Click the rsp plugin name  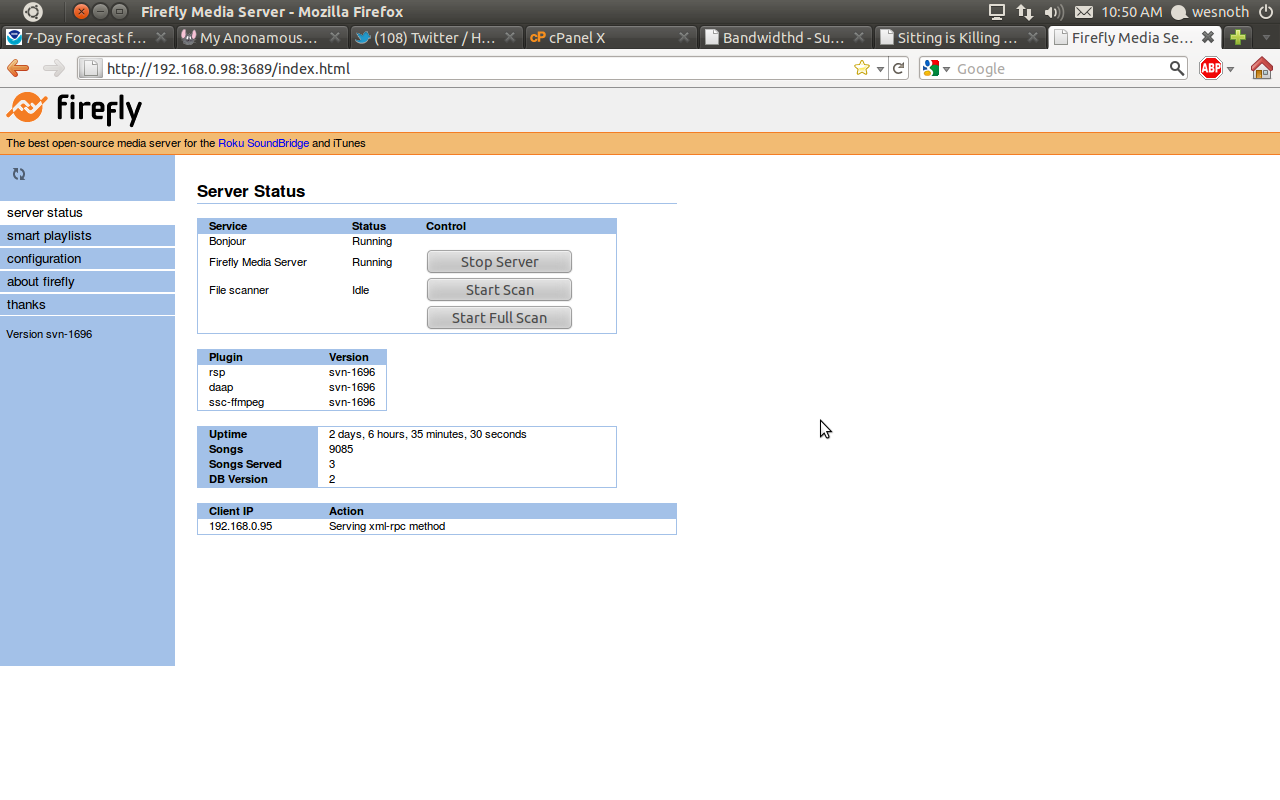tap(217, 372)
